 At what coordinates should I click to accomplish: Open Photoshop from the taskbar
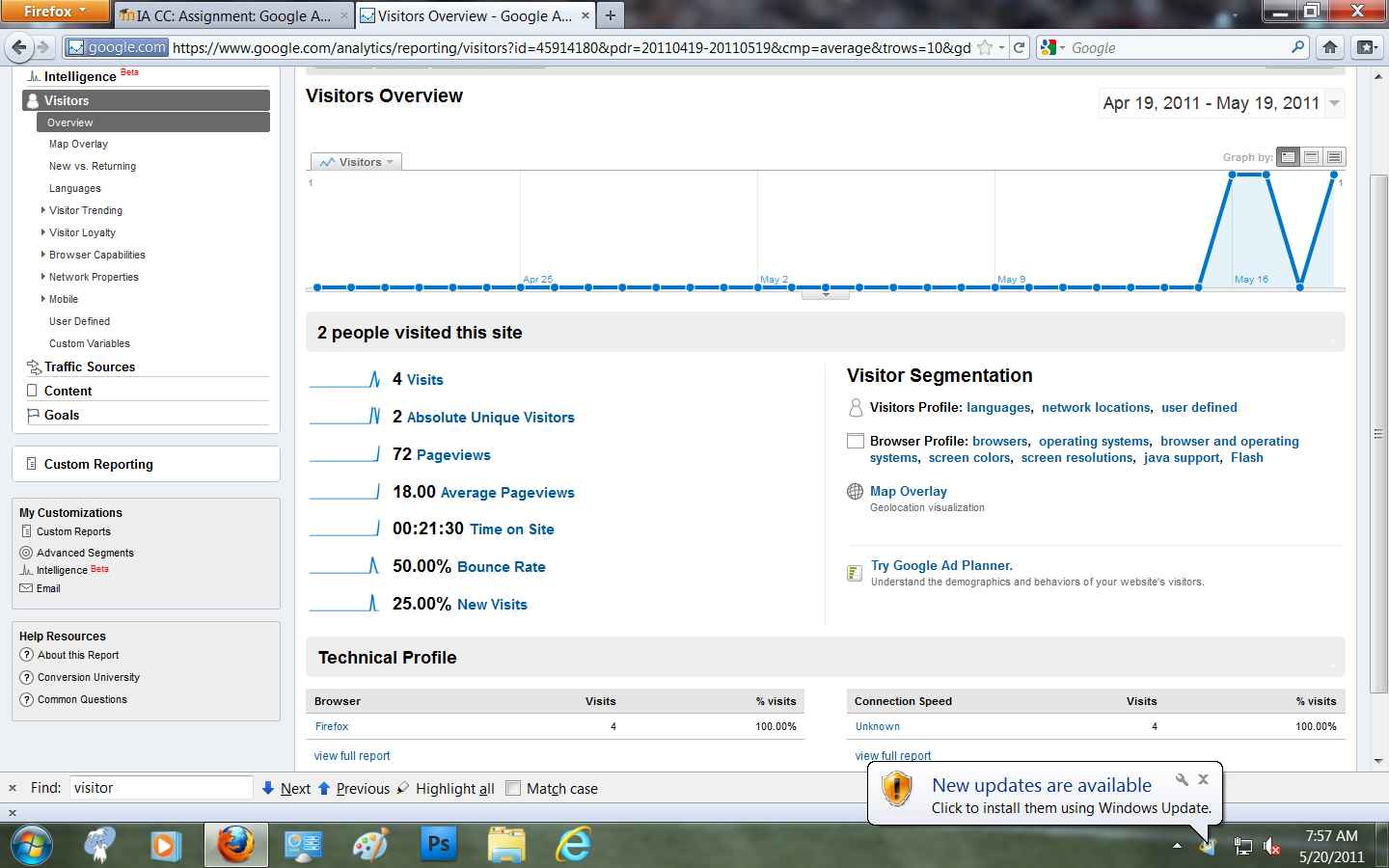tap(438, 845)
